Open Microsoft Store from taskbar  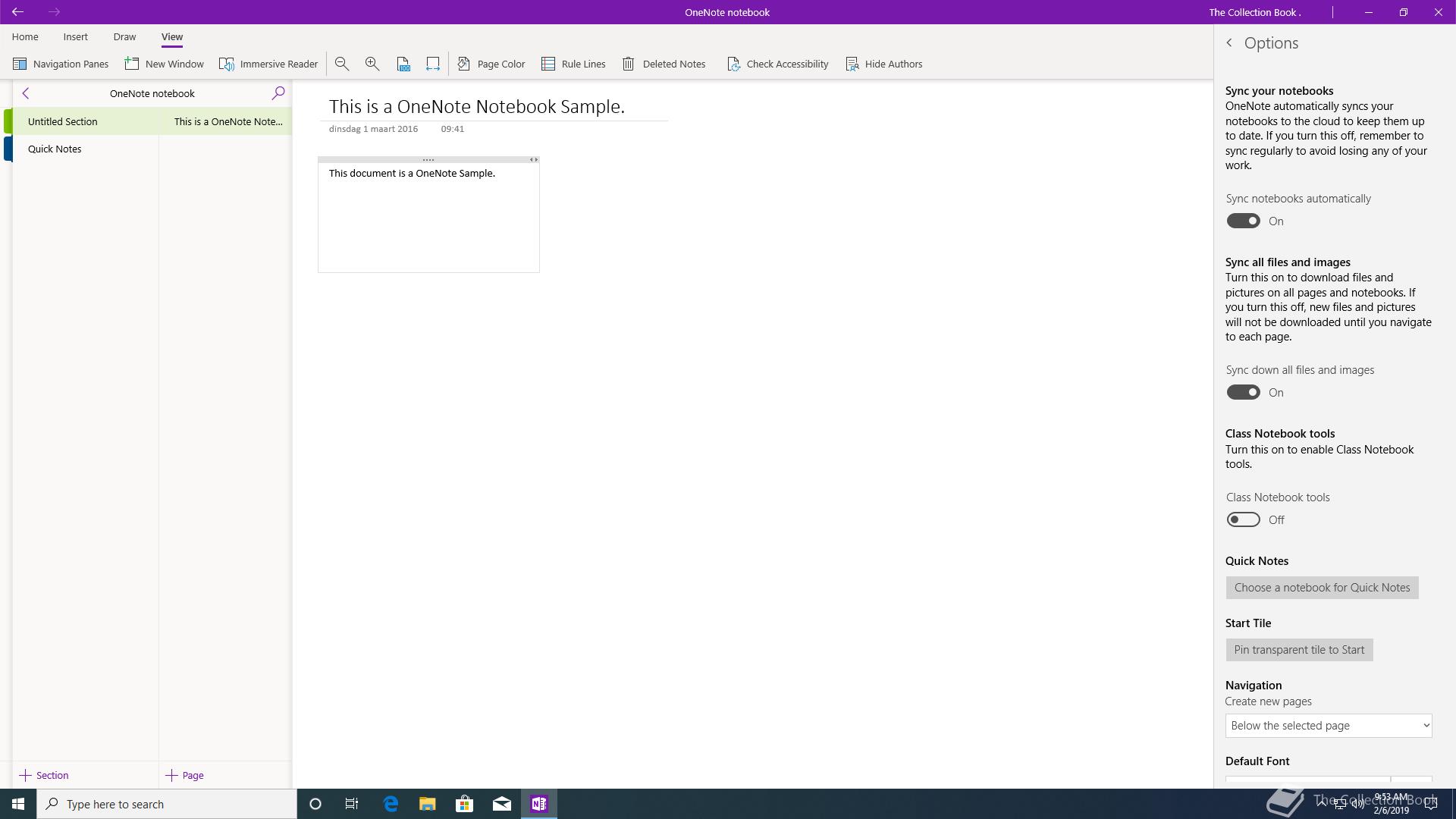(x=465, y=804)
